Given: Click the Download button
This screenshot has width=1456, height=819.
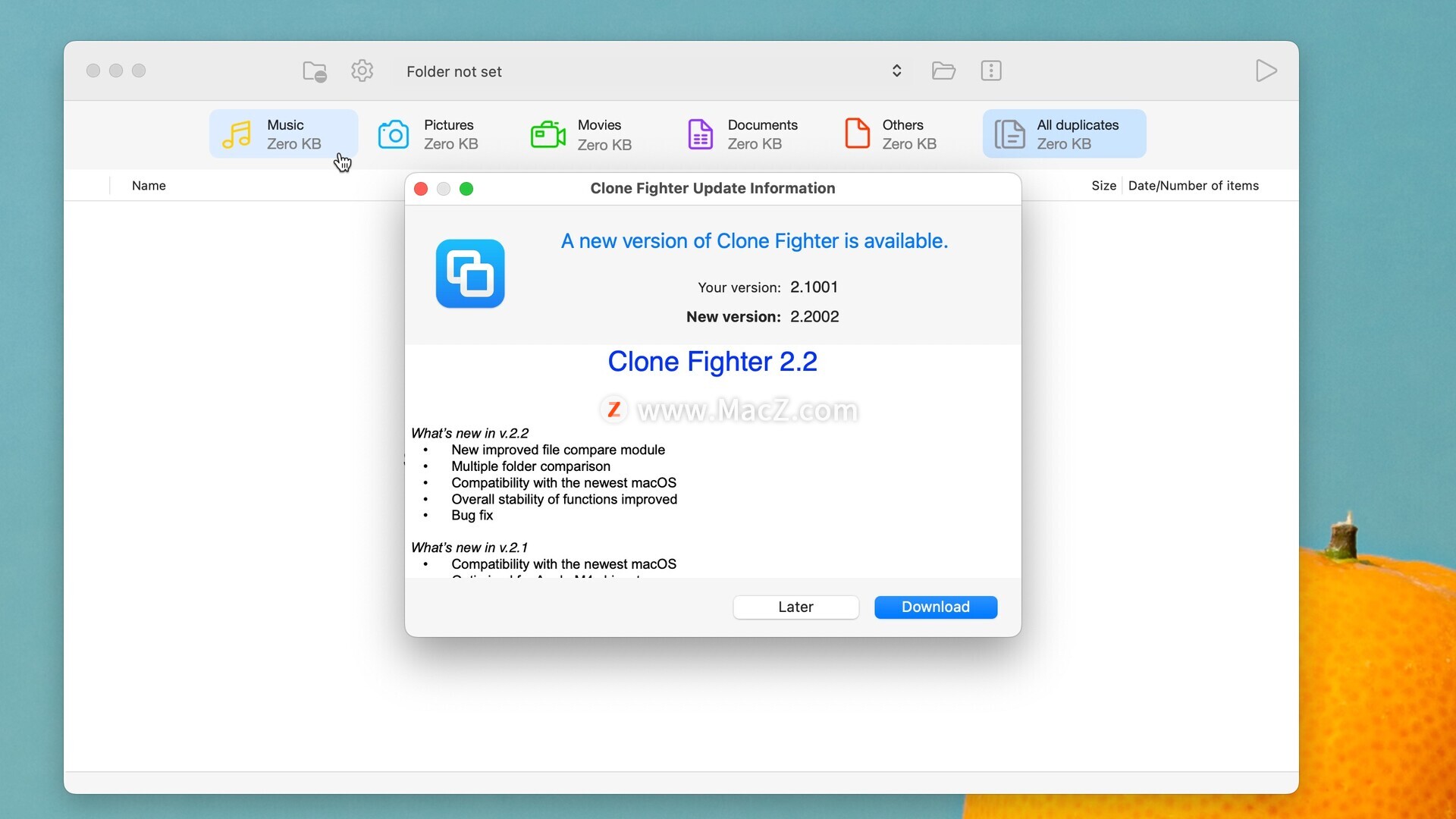Looking at the screenshot, I should 936,607.
